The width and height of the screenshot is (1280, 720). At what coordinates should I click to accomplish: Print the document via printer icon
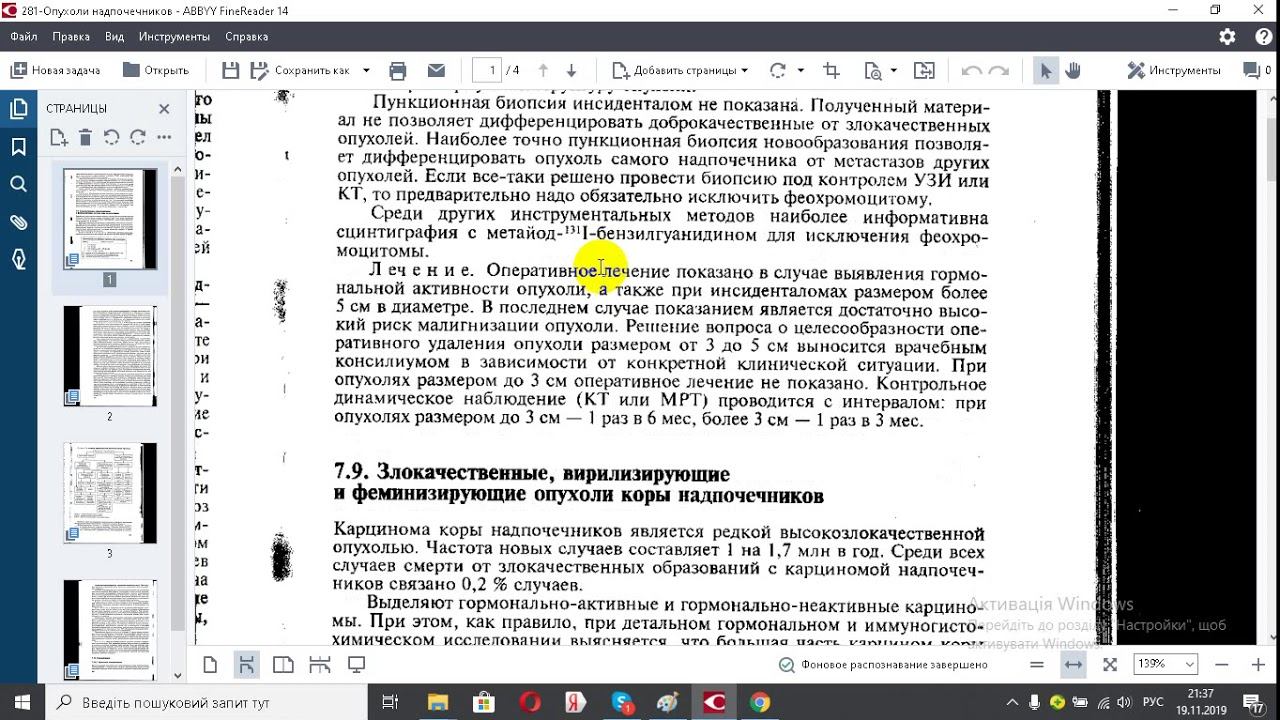coord(398,70)
